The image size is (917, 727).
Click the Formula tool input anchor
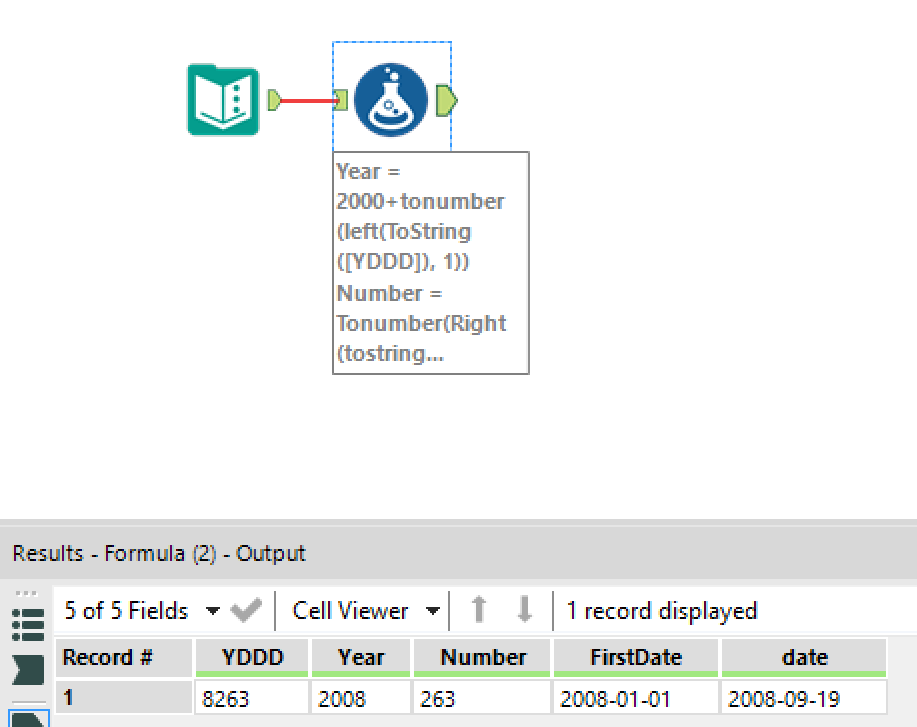click(340, 100)
